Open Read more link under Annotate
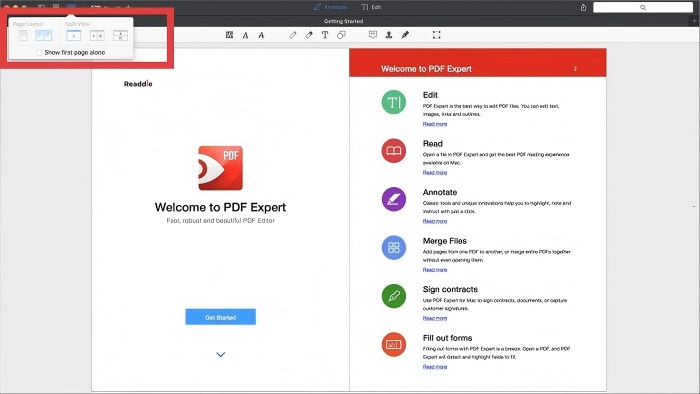 (435, 221)
